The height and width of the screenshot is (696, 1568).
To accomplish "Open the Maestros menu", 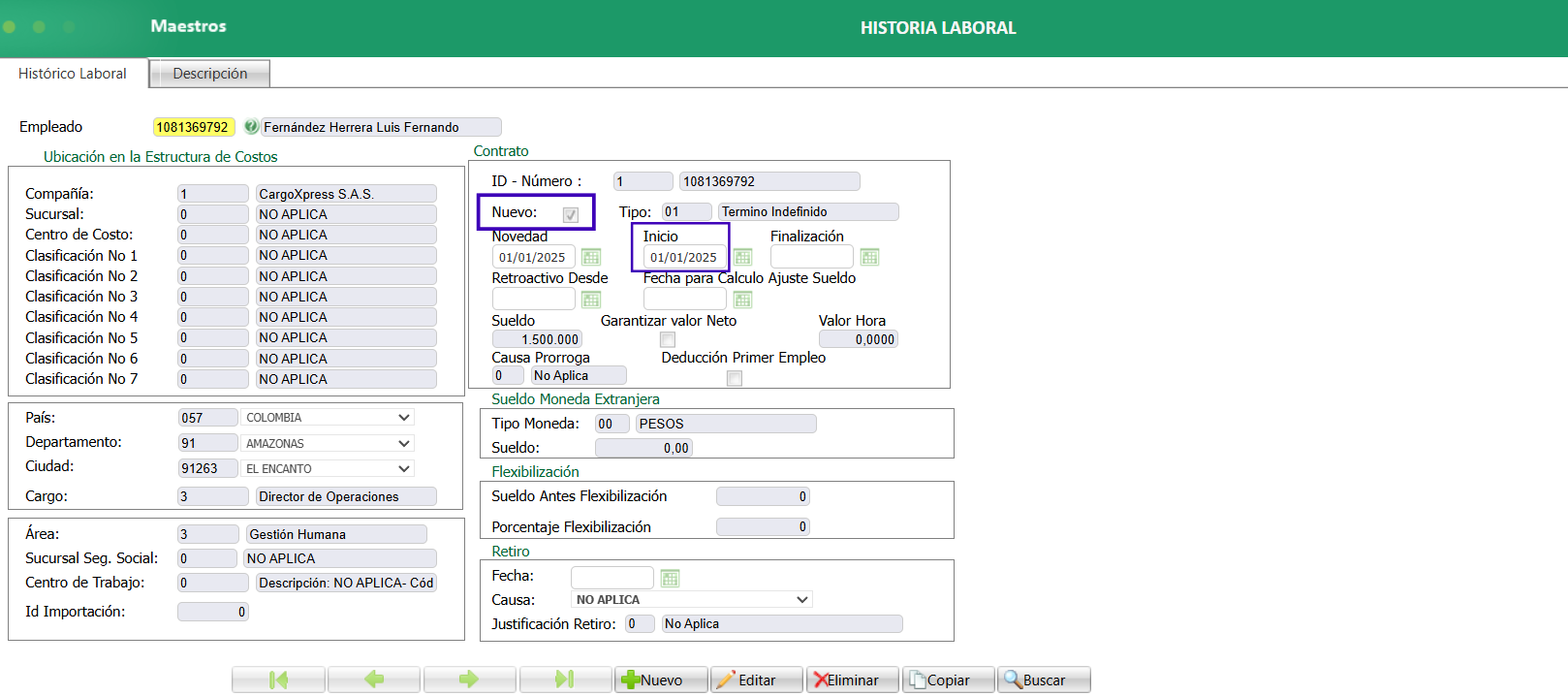I will click(188, 26).
